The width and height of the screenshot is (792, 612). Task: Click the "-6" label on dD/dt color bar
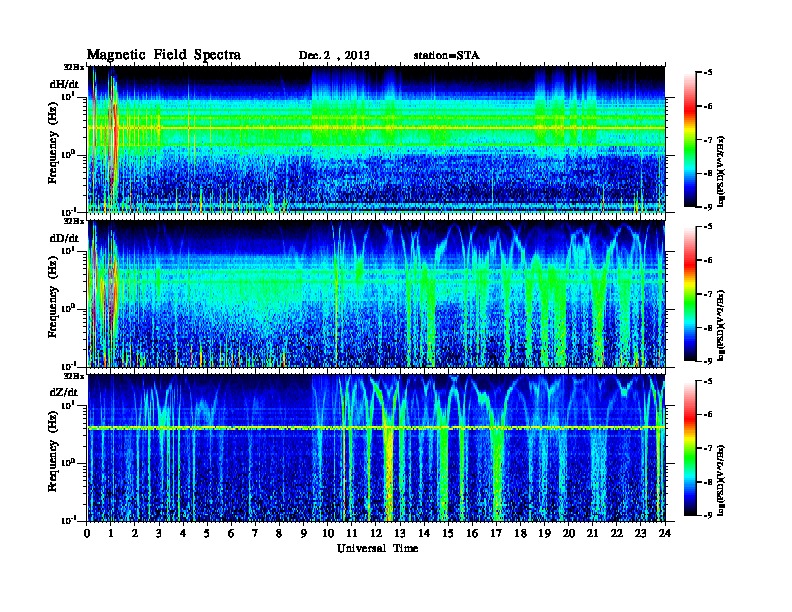(x=708, y=260)
